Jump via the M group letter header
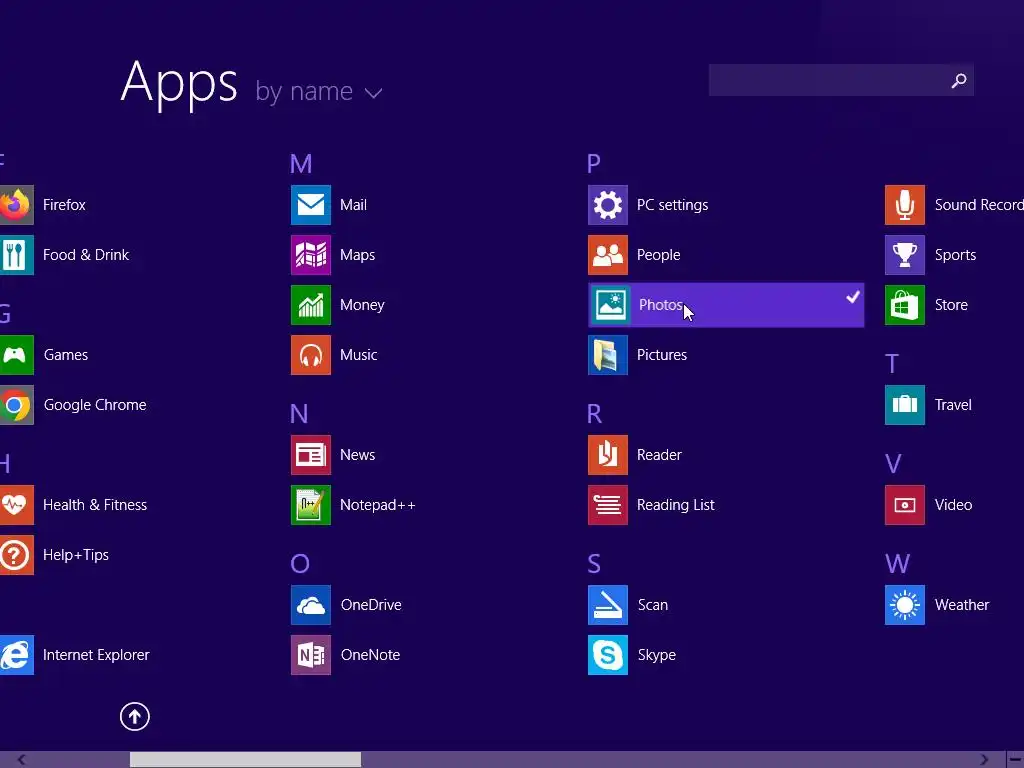 [301, 164]
